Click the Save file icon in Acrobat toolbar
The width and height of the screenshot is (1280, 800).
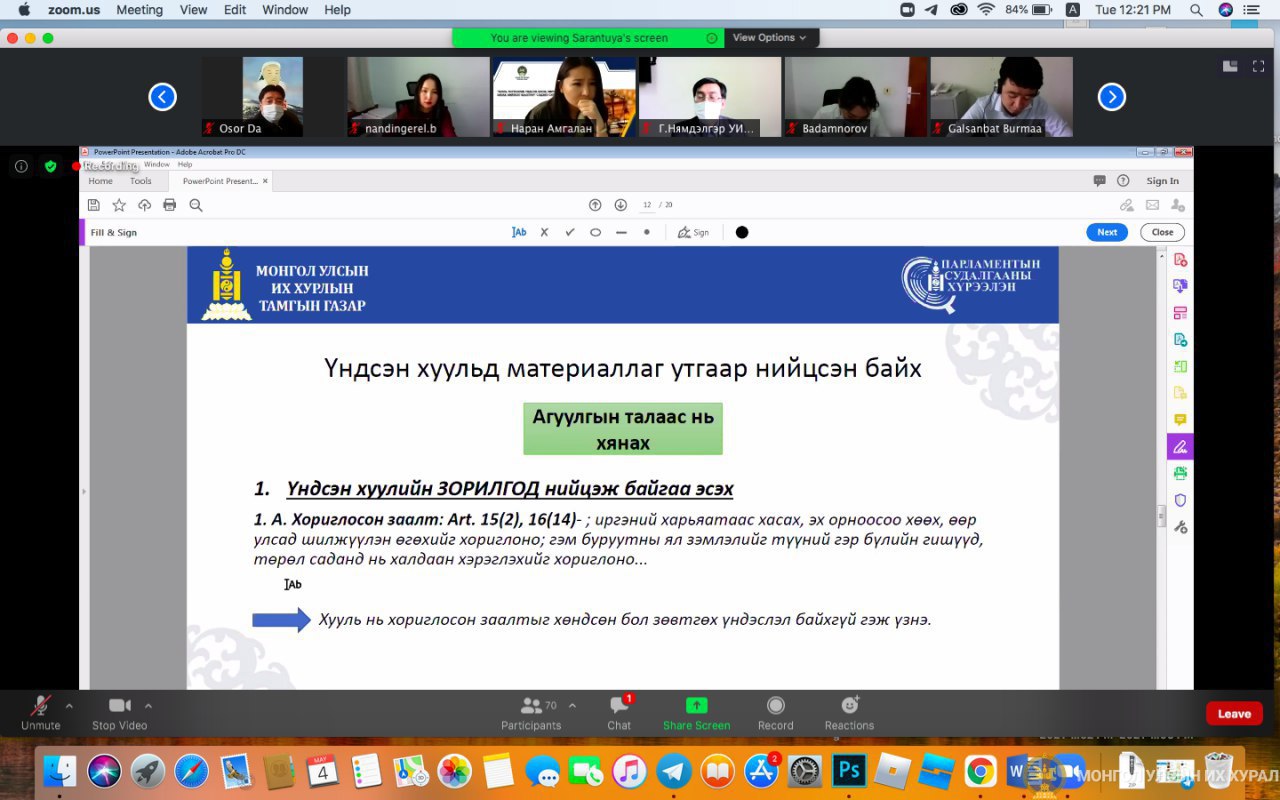pyautogui.click(x=94, y=205)
